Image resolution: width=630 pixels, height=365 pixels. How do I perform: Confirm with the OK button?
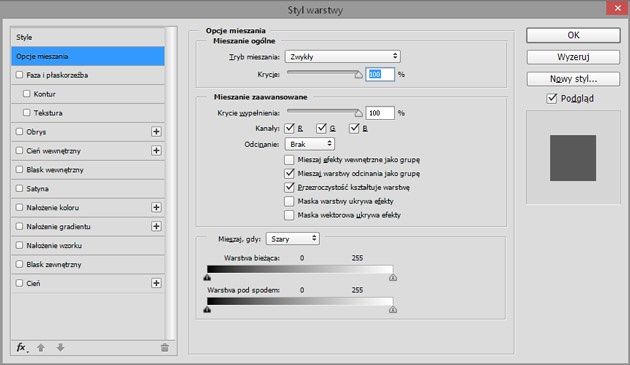click(x=573, y=35)
